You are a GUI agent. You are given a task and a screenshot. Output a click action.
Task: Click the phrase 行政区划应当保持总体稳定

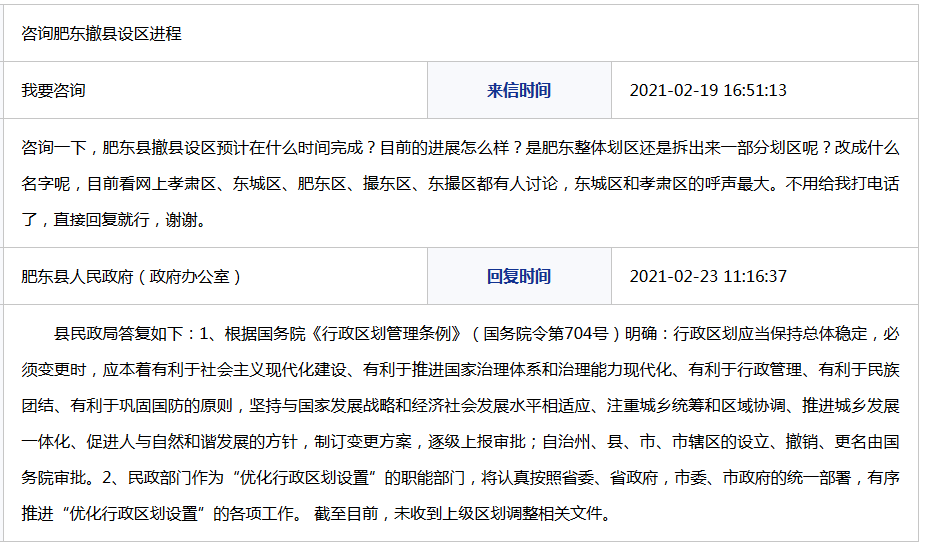772,334
